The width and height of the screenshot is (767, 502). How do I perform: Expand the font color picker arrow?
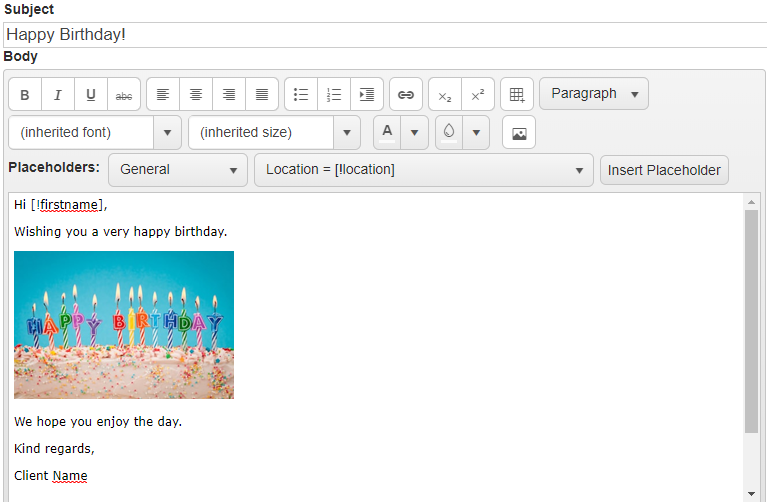(x=414, y=133)
